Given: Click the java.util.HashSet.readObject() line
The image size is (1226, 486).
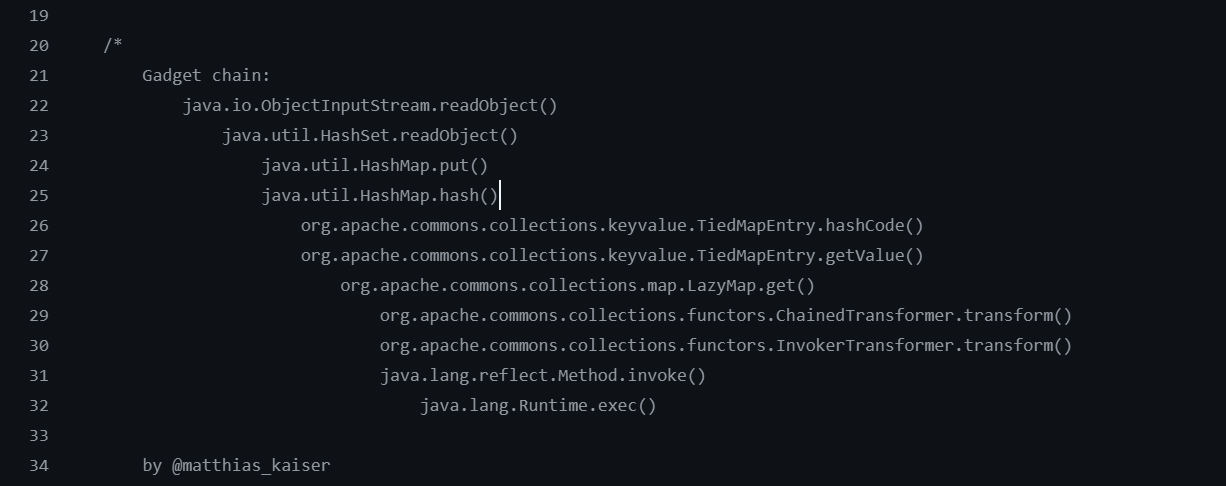Looking at the screenshot, I should (x=370, y=136).
